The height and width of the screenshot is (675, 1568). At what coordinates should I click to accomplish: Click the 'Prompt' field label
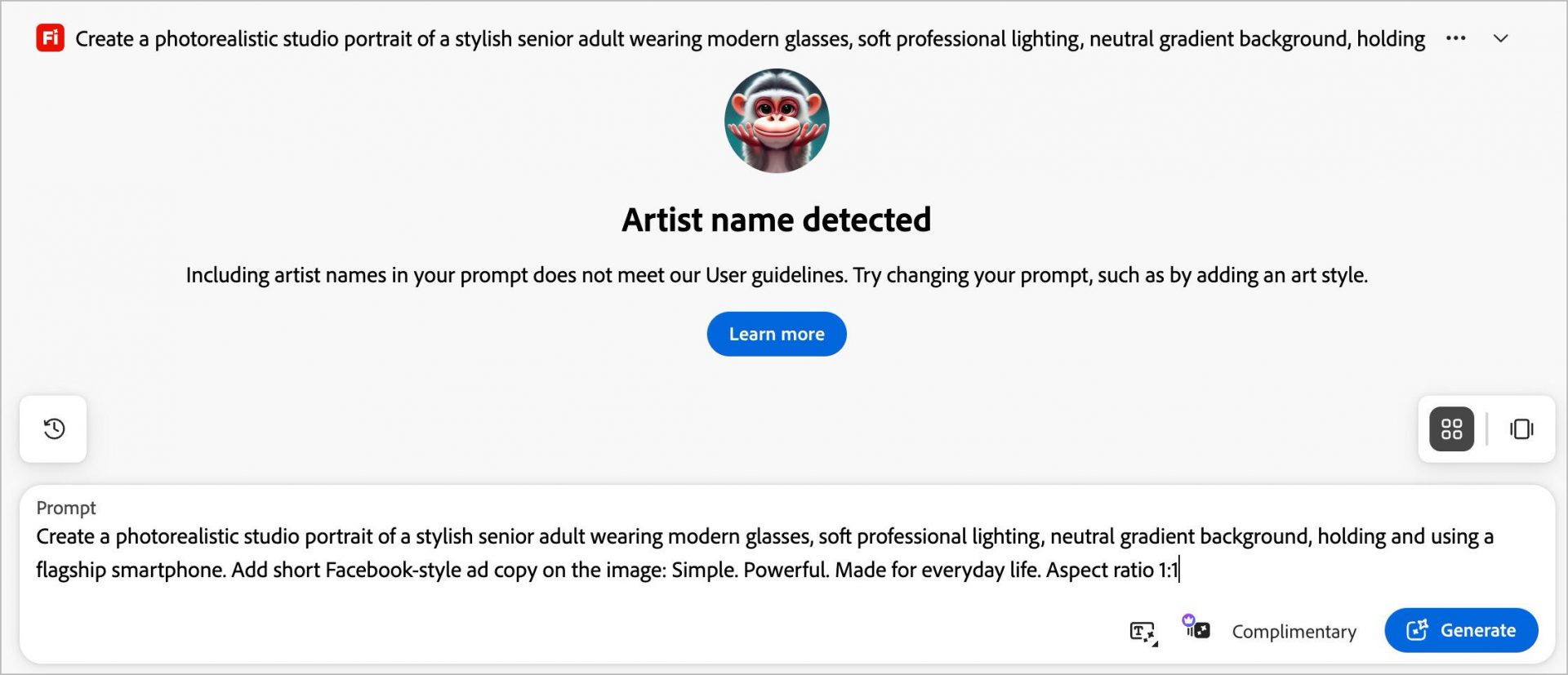66,508
